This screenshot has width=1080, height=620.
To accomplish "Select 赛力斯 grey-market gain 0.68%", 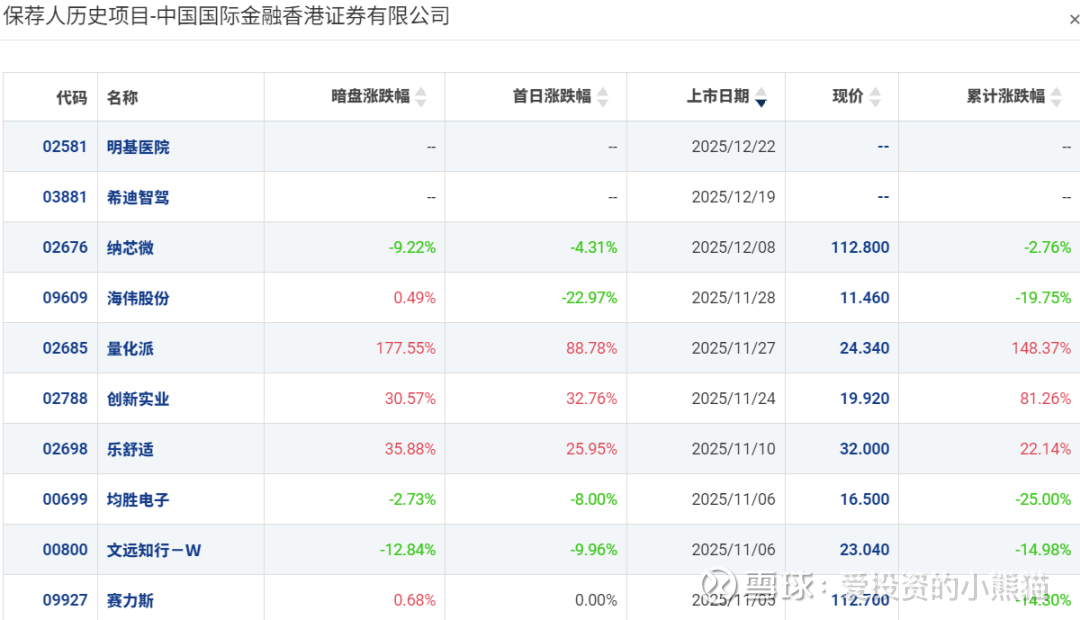I will tap(415, 599).
